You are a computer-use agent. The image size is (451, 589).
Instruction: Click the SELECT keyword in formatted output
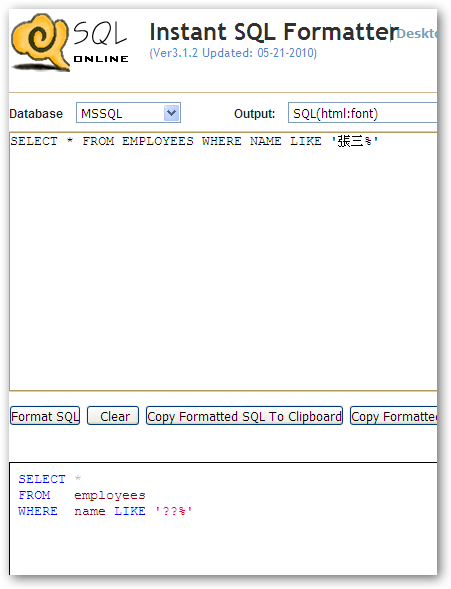point(42,479)
